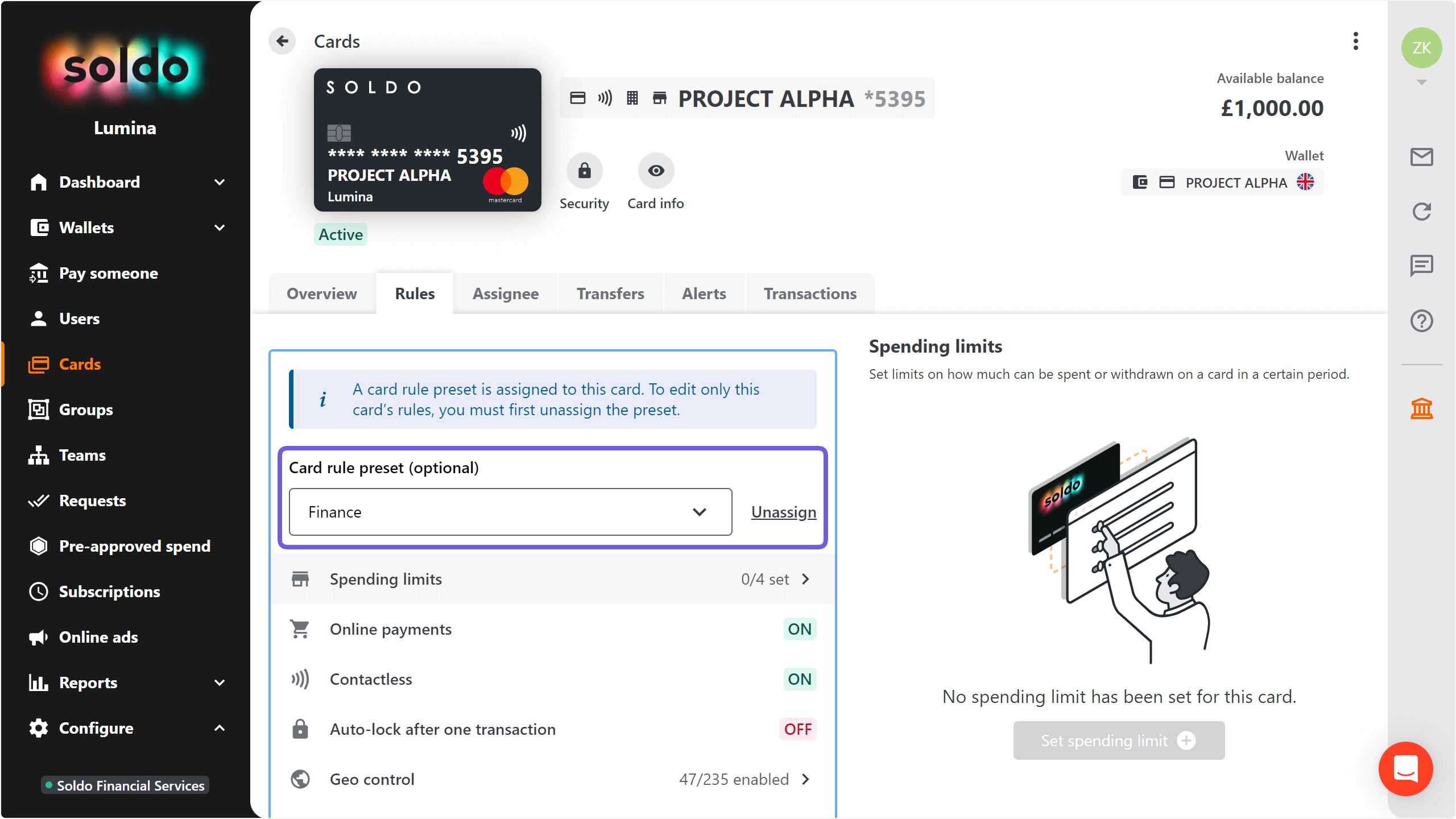Toggle Auto-lock after one transaction OFF status
Viewport: 1456px width, 819px height.
click(x=798, y=729)
